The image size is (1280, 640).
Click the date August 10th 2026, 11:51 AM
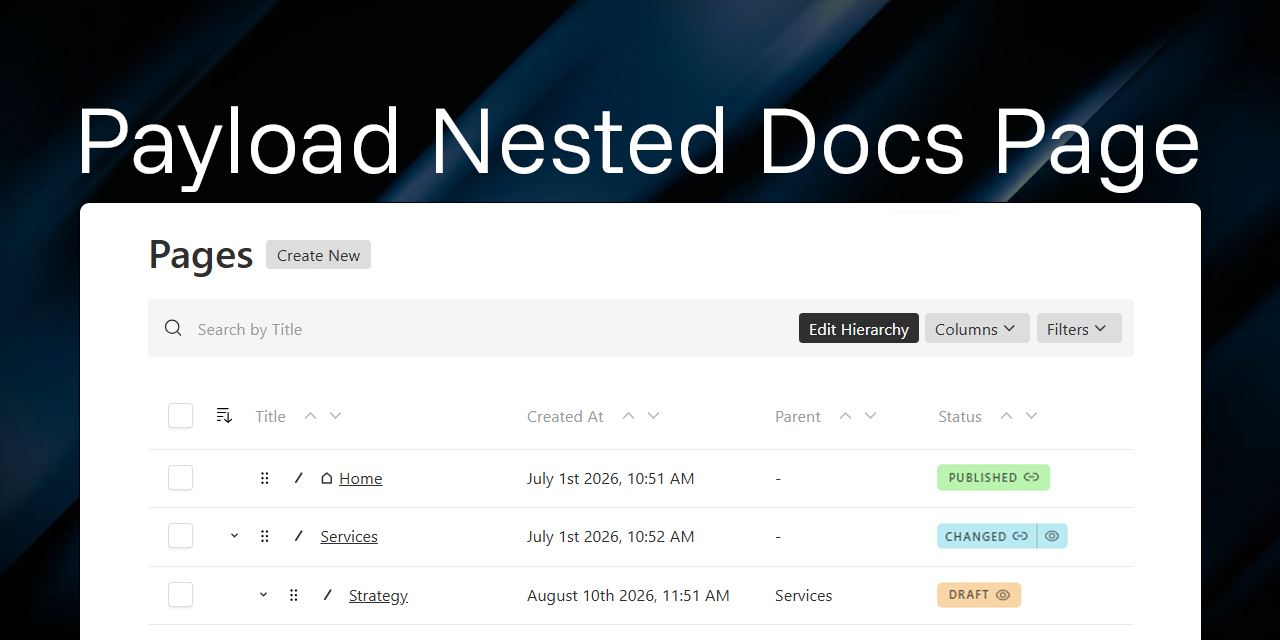pos(628,596)
